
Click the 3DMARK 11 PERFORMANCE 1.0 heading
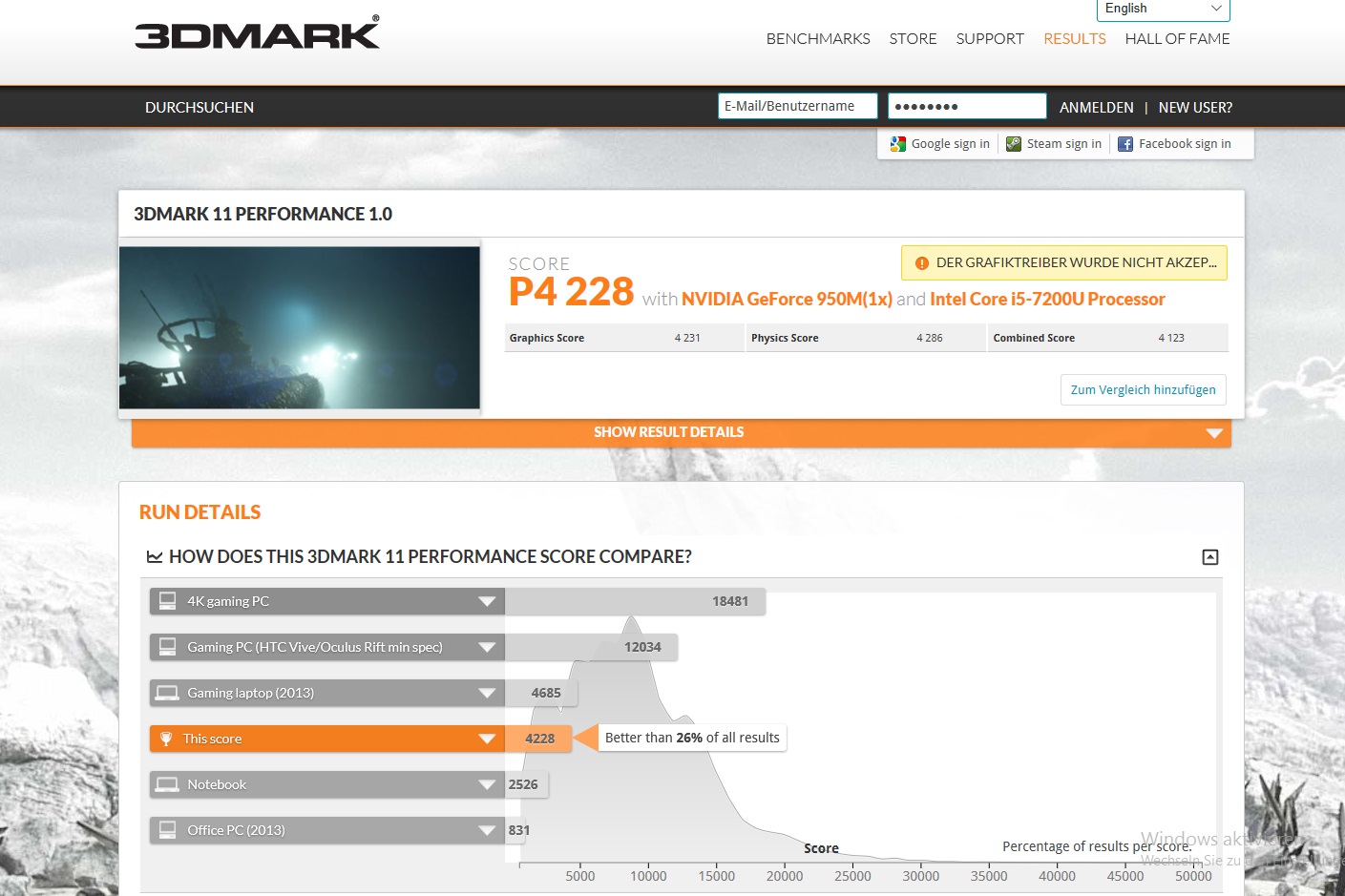(263, 215)
